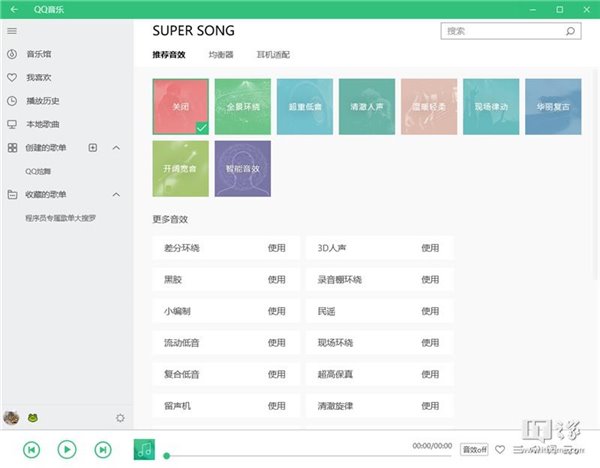Image resolution: width=600 pixels, height=468 pixels.
Task: Click 使用 for 民谣
Action: click(430, 311)
